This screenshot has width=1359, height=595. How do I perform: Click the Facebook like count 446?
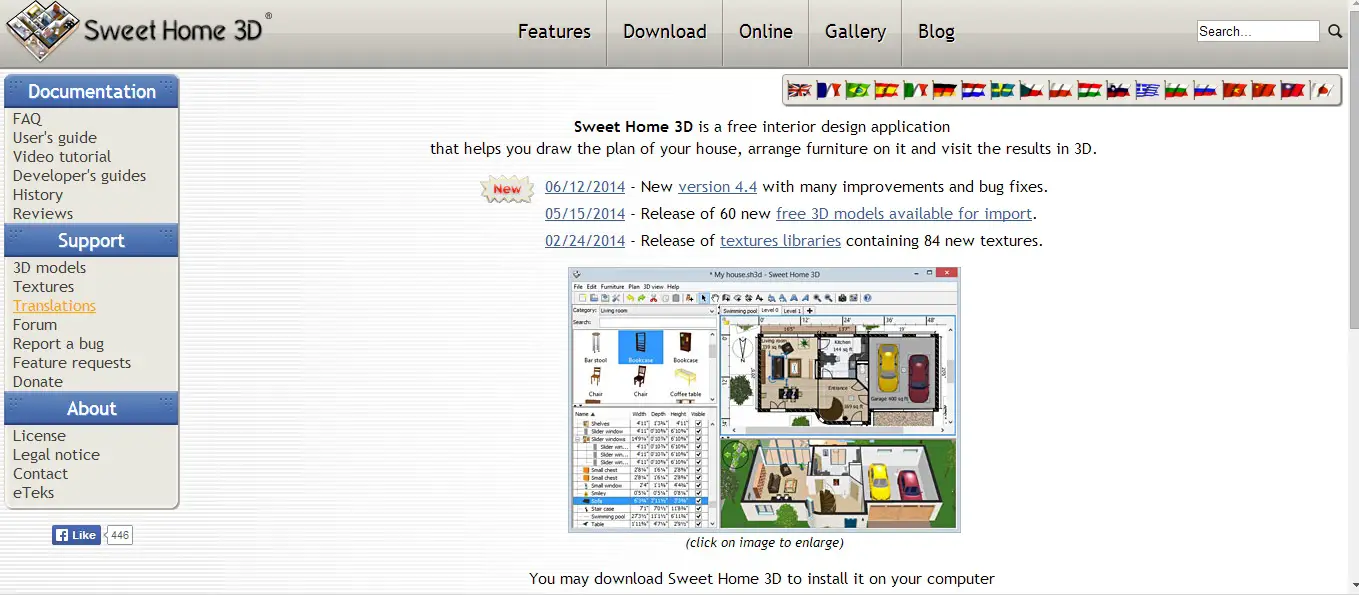pos(120,535)
